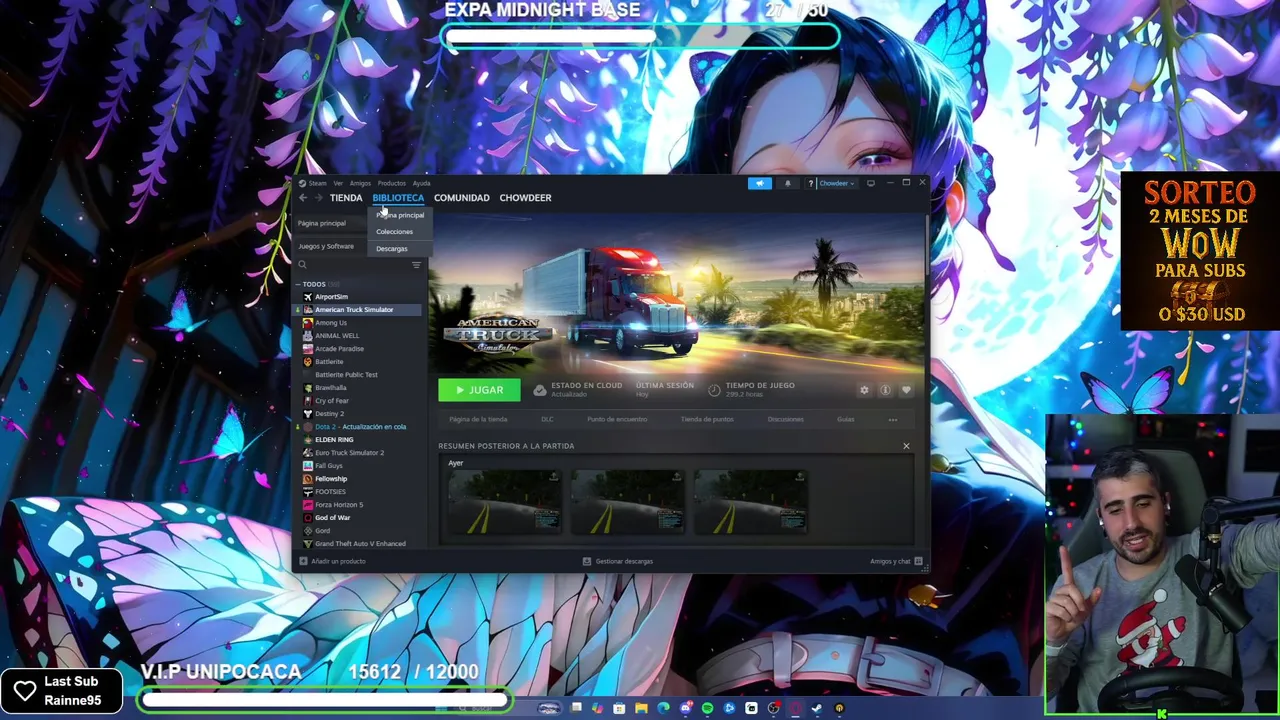1280x720 pixels.
Task: Click the Steam back arrow
Action: pyautogui.click(x=303, y=198)
